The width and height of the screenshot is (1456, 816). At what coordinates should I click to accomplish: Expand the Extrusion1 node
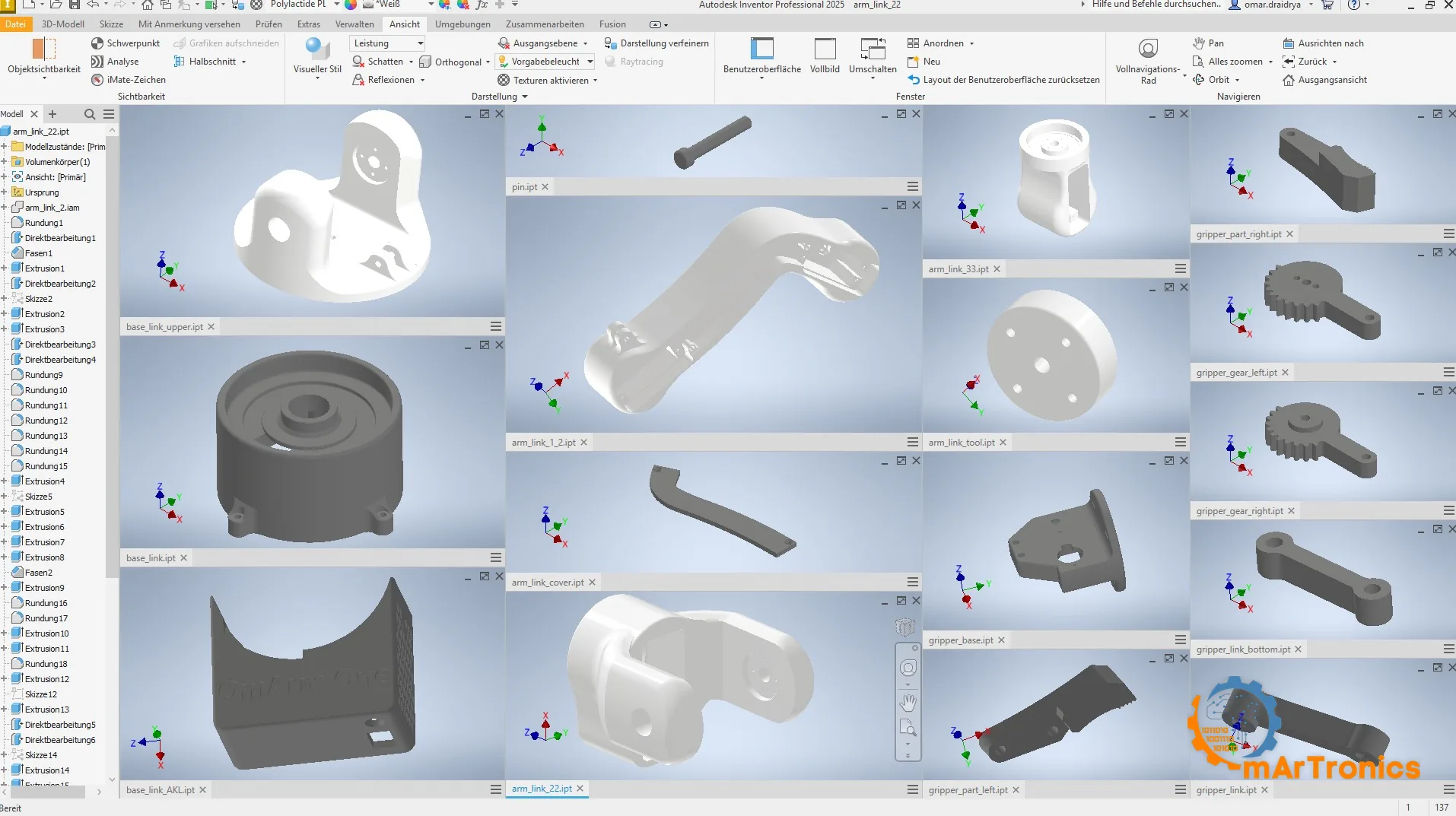tap(5, 268)
